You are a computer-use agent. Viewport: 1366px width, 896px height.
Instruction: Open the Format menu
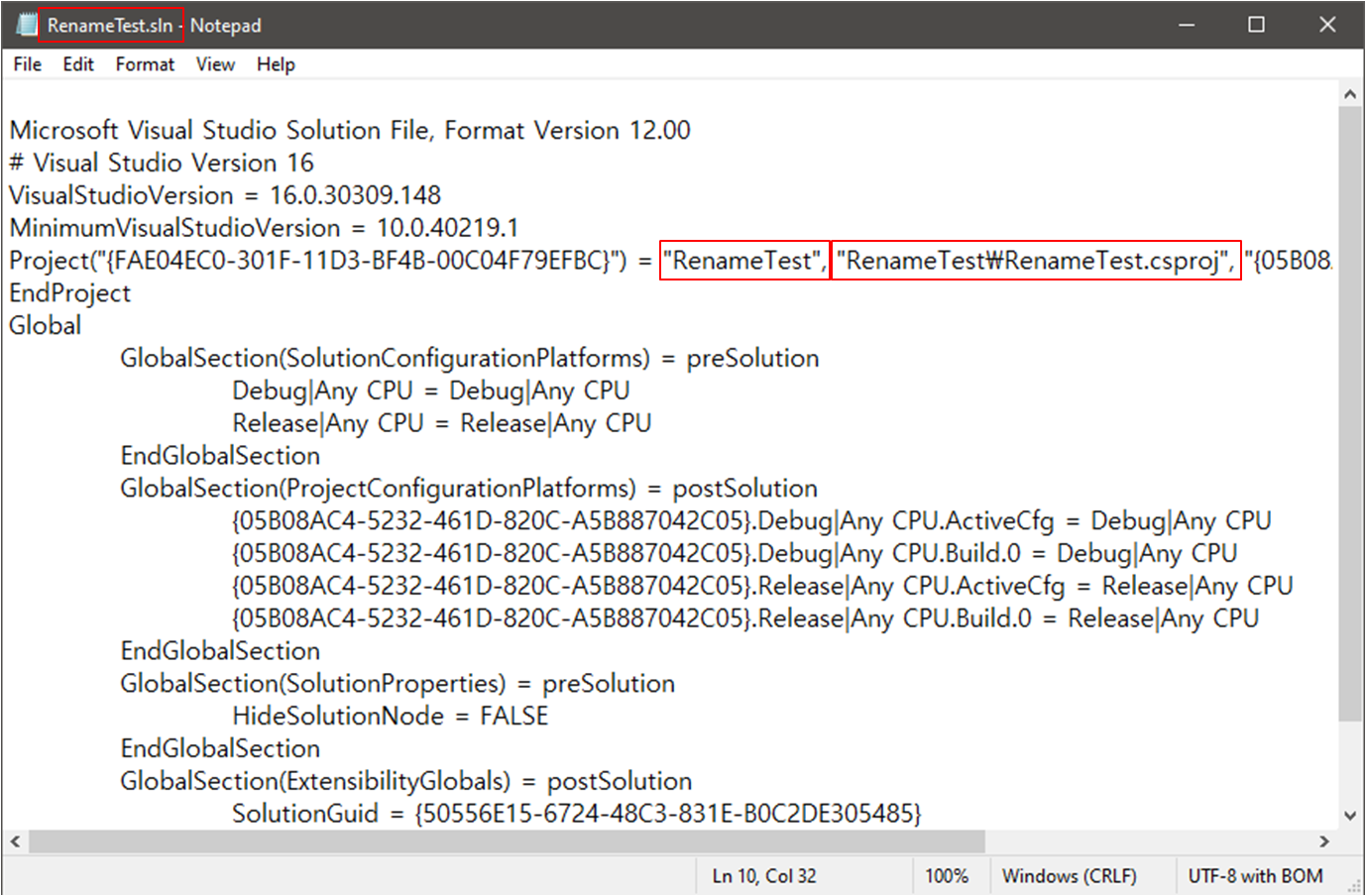pos(145,64)
